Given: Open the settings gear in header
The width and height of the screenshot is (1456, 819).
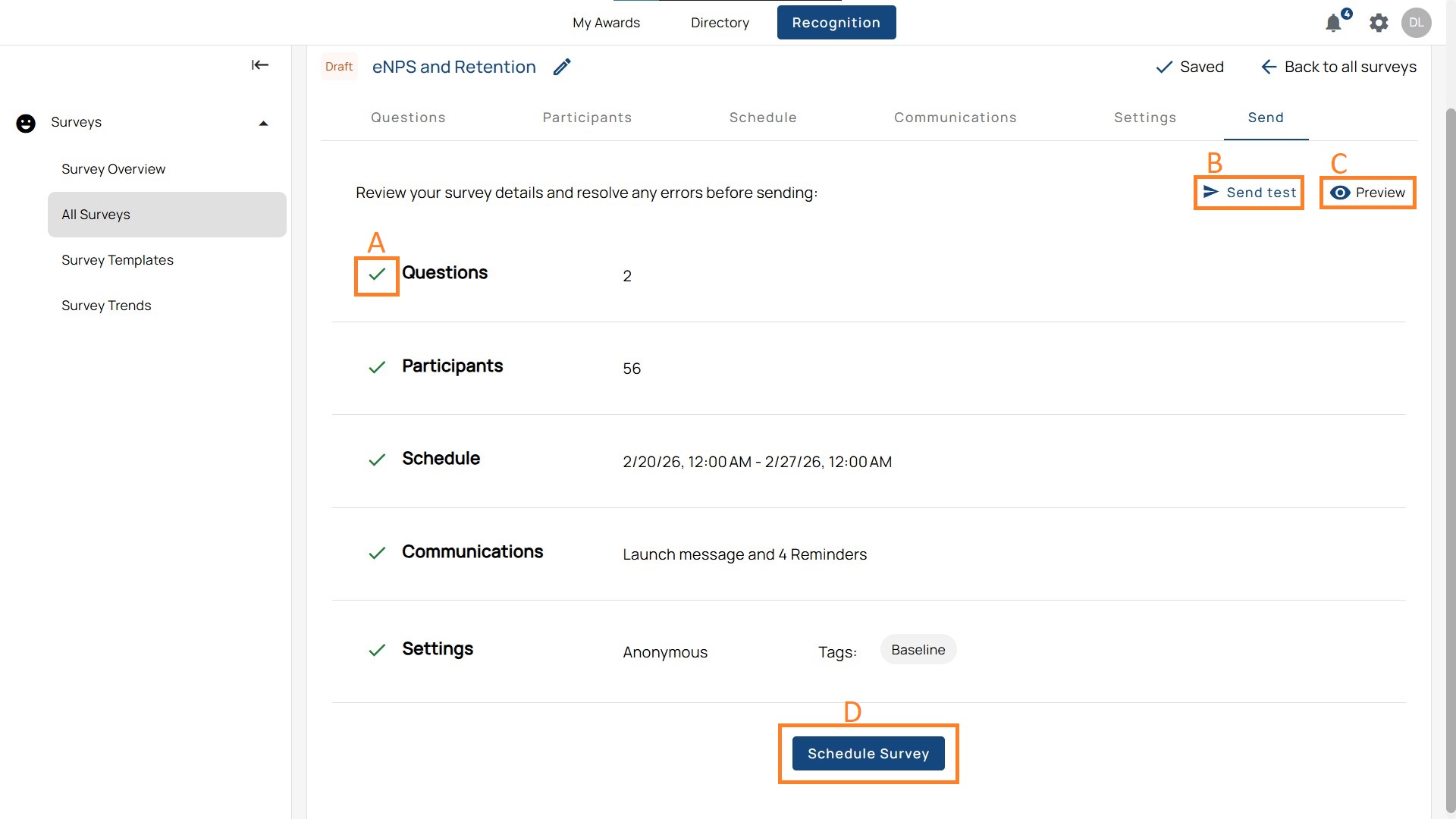Looking at the screenshot, I should (1379, 23).
